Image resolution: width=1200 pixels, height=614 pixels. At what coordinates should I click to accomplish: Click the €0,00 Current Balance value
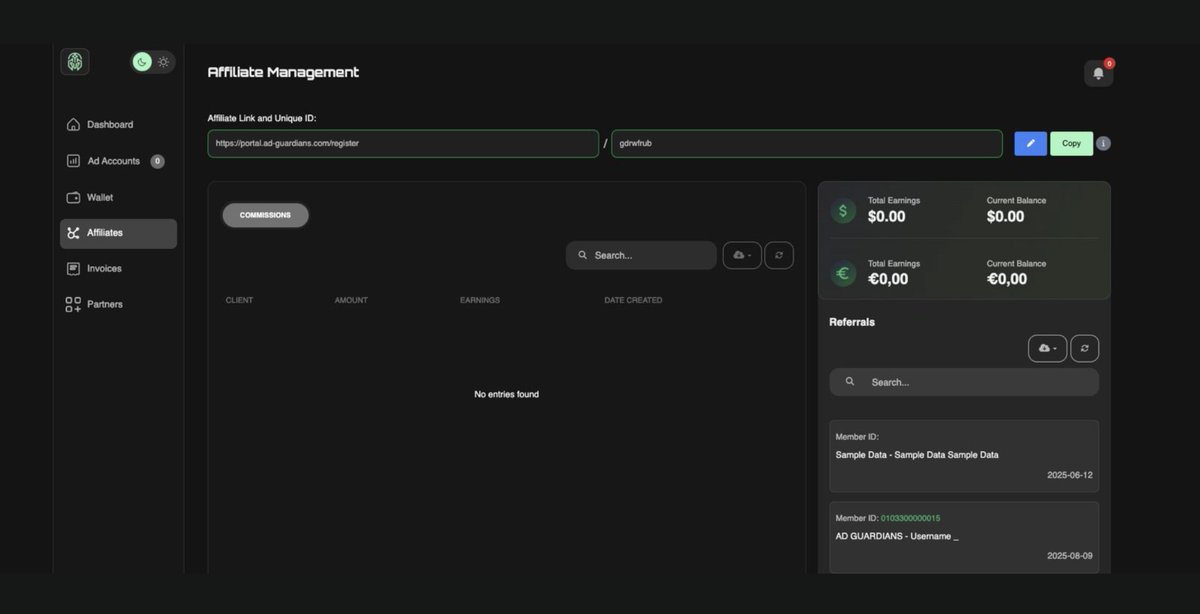point(1007,279)
